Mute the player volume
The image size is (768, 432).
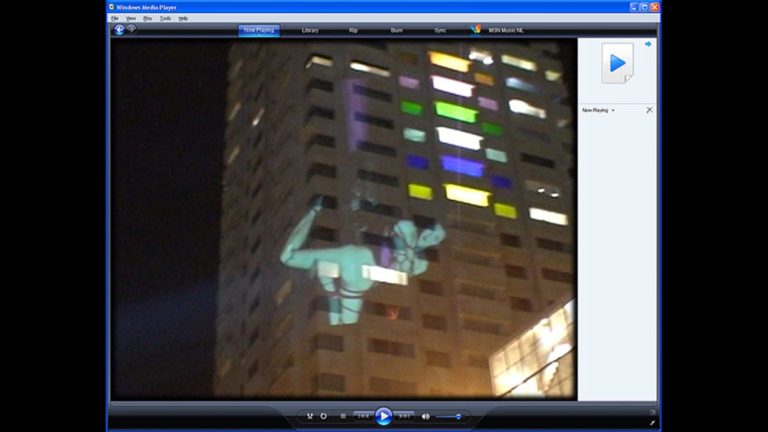(425, 416)
